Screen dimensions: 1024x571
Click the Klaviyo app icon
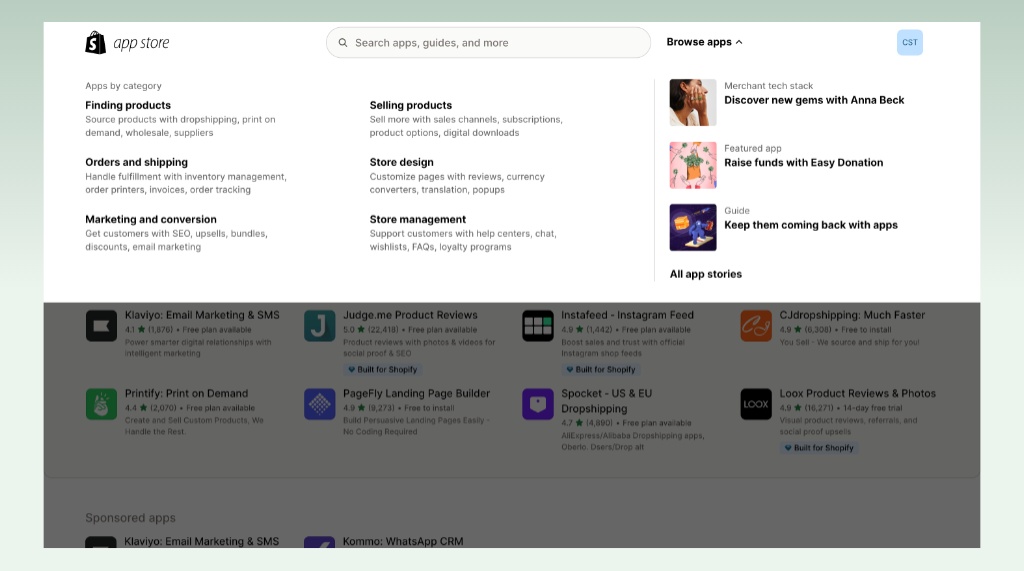tap(101, 326)
